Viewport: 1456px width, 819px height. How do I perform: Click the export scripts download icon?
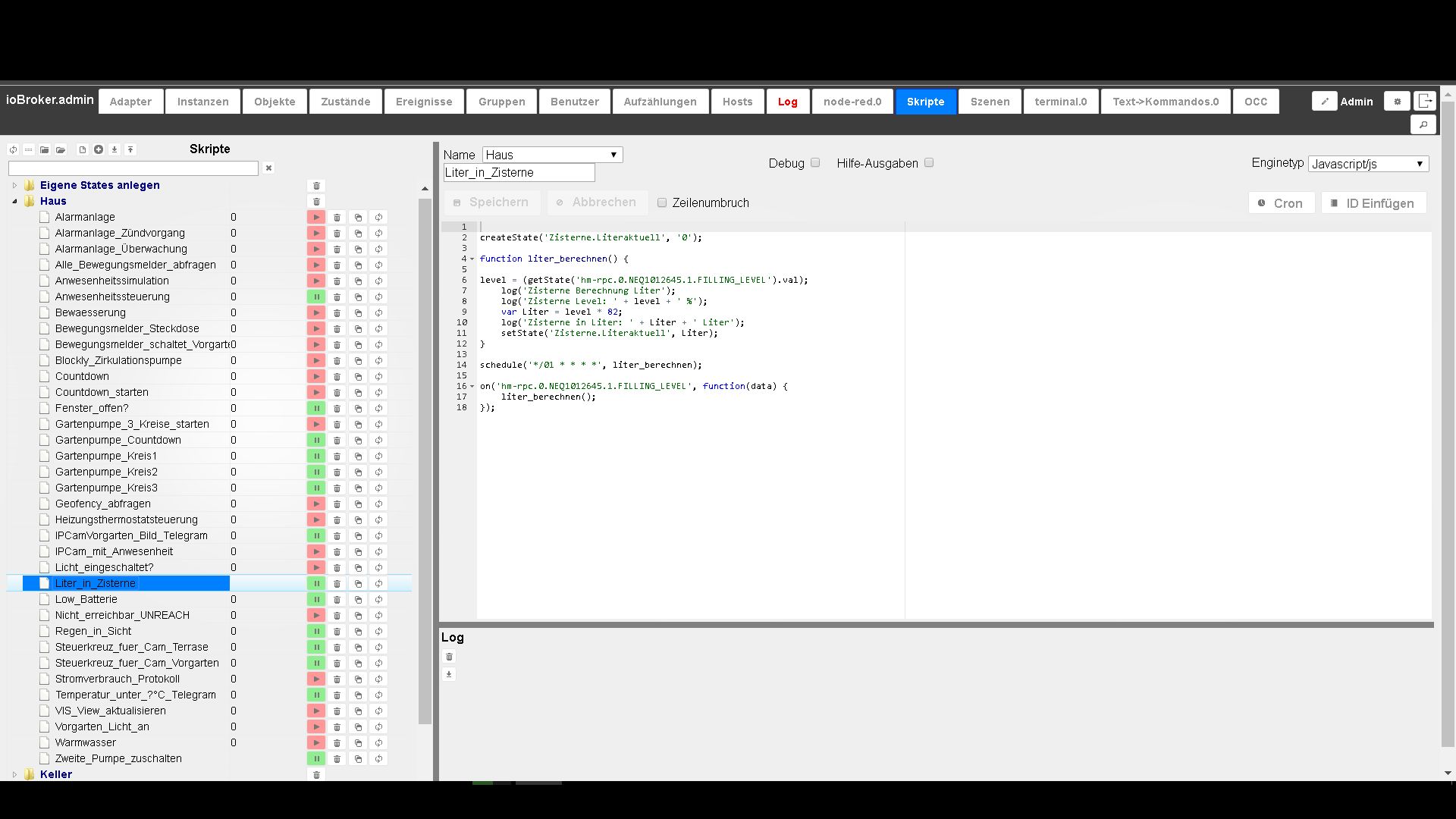tap(115, 149)
